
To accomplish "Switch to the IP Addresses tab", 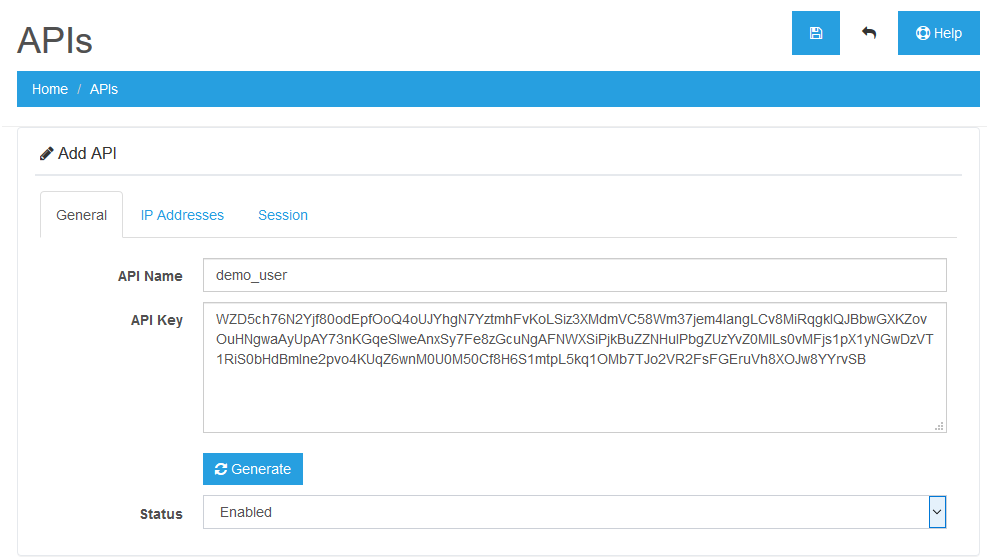I will click(x=182, y=215).
